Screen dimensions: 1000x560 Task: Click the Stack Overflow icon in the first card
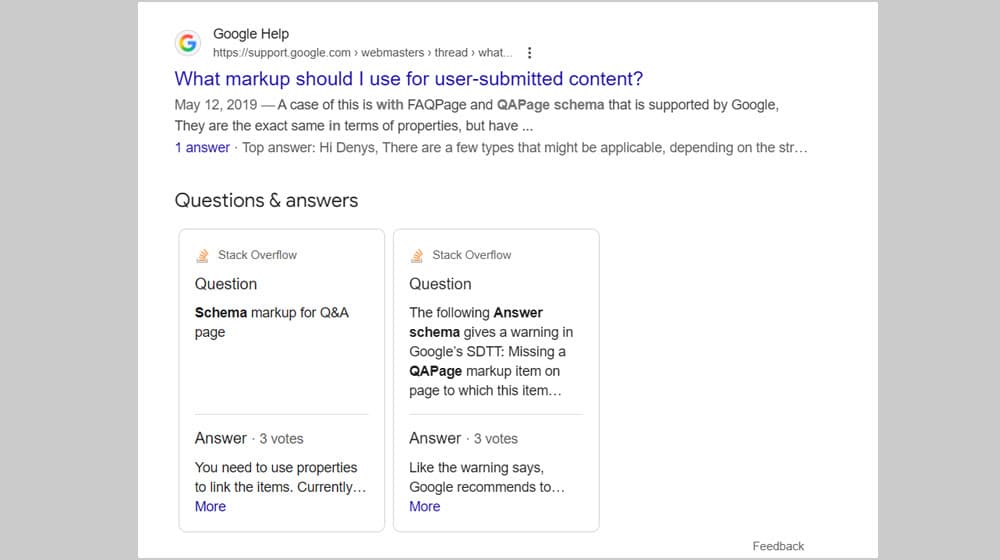203,255
